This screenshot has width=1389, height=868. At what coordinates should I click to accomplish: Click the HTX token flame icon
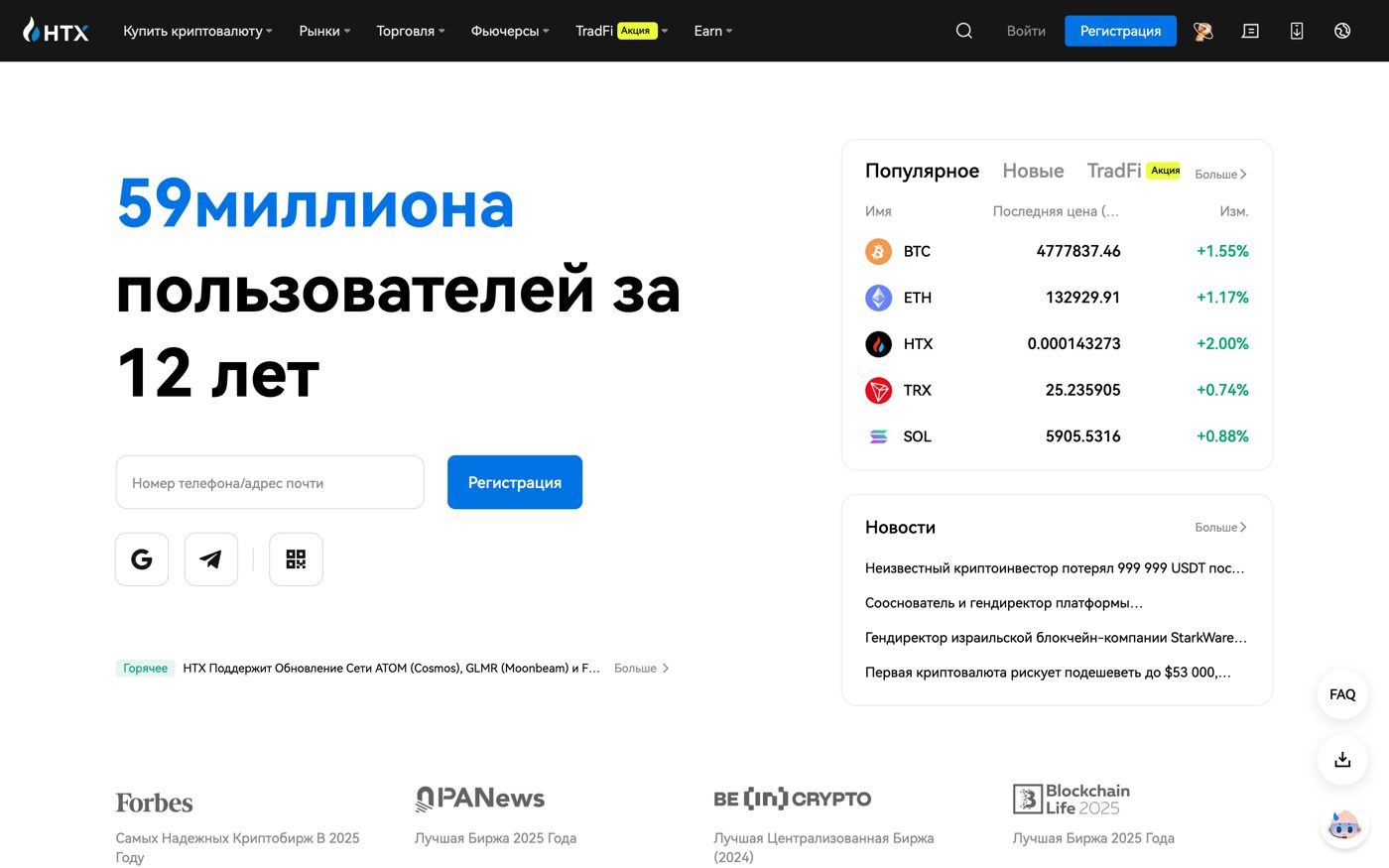(878, 344)
